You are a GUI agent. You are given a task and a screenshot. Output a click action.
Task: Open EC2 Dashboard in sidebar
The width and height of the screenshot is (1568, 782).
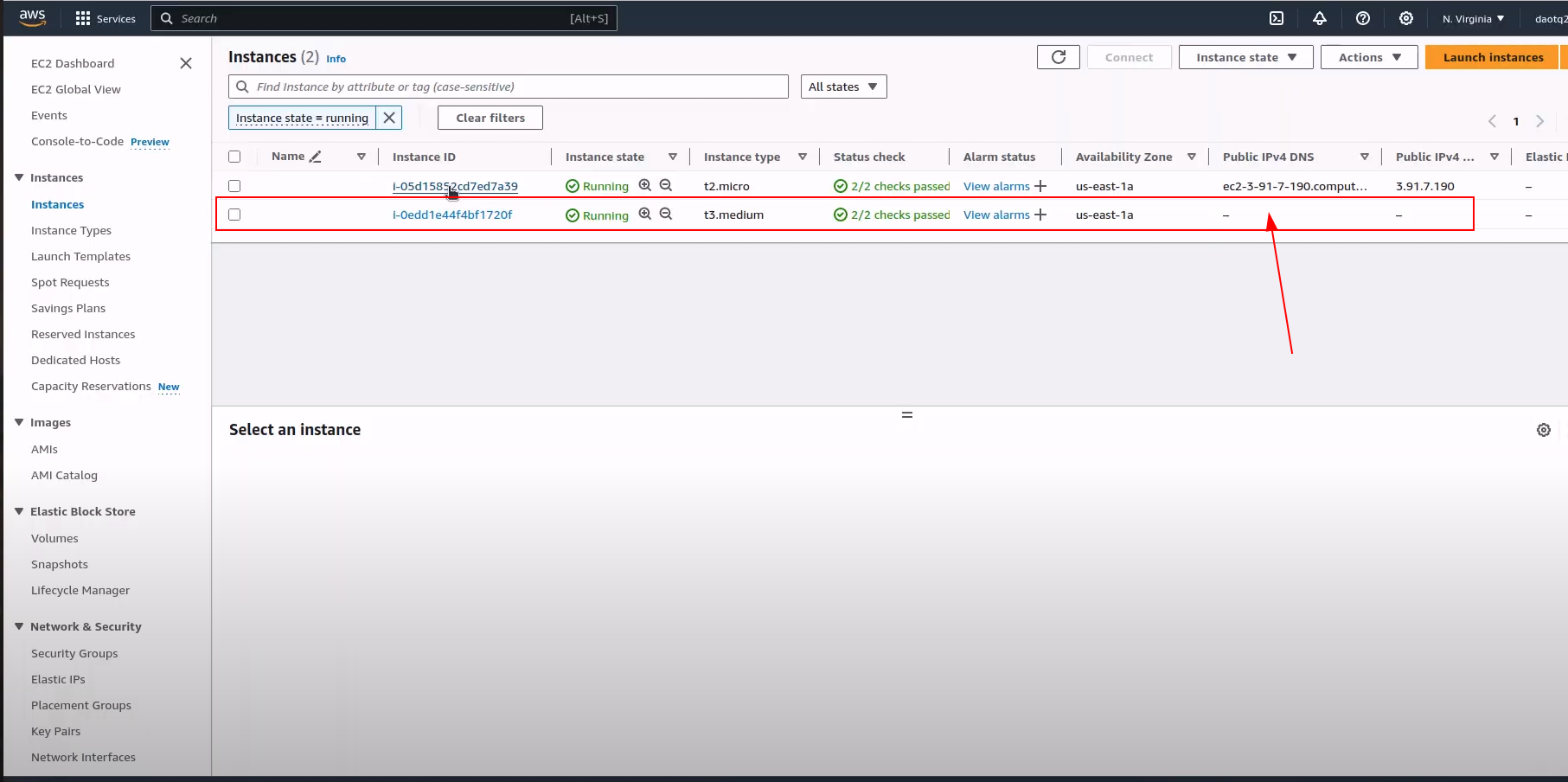pyautogui.click(x=73, y=63)
